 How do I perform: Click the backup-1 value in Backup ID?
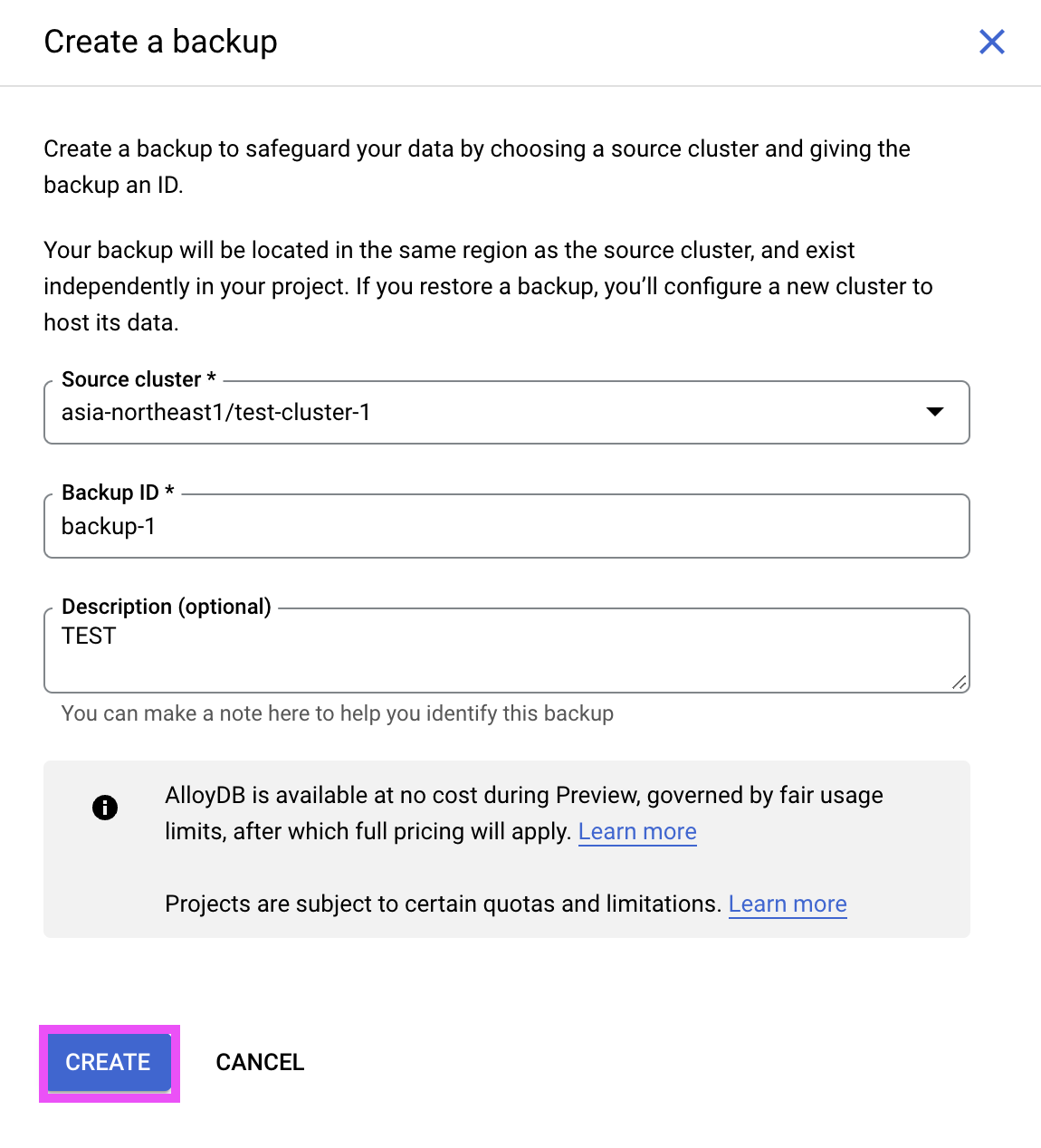pyautogui.click(x=109, y=526)
